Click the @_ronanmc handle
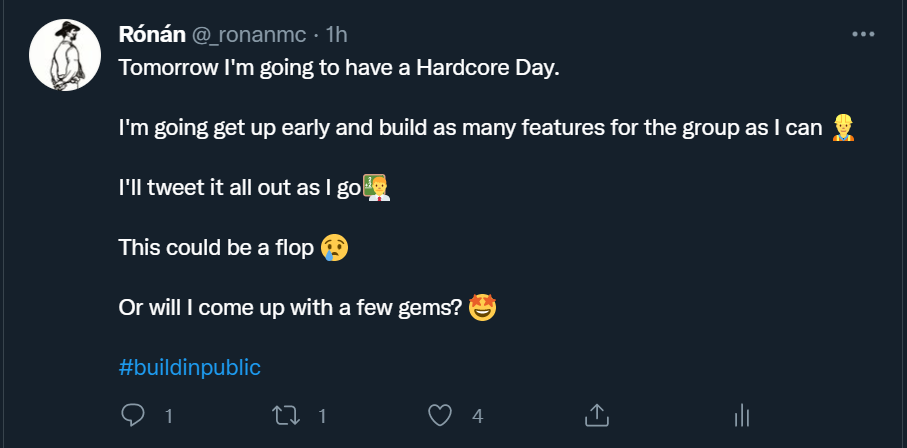 point(248,35)
